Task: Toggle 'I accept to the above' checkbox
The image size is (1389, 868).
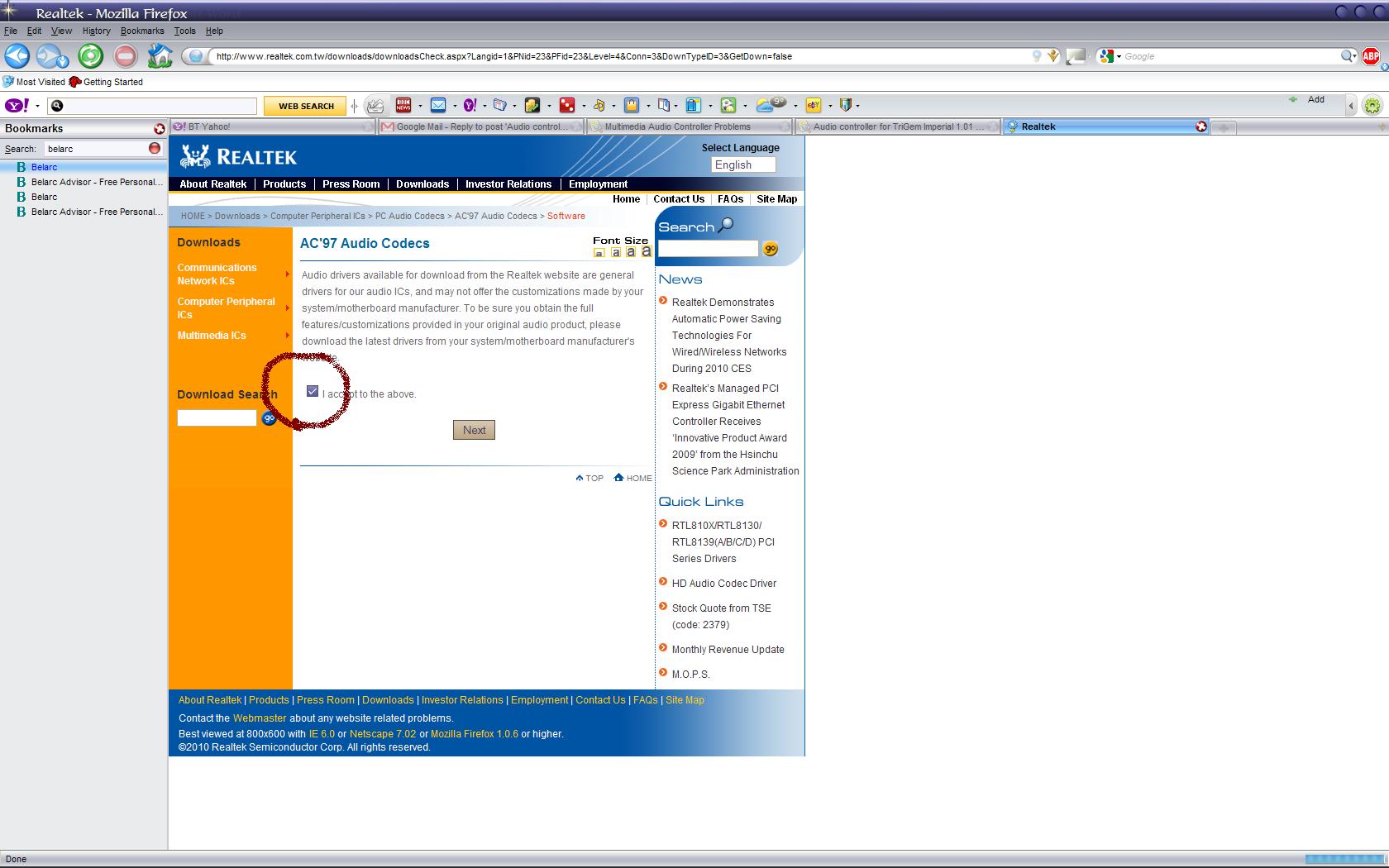Action: click(x=313, y=391)
